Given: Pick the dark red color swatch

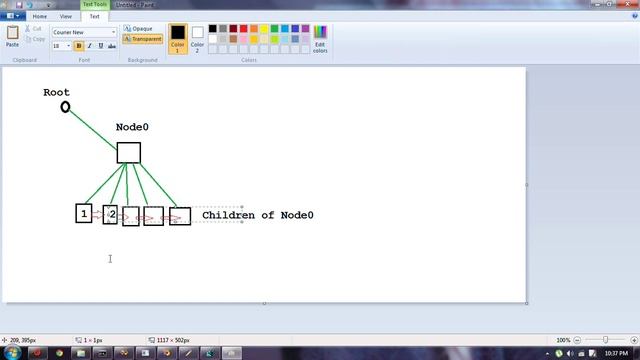Looking at the screenshot, I should click(x=233, y=28).
